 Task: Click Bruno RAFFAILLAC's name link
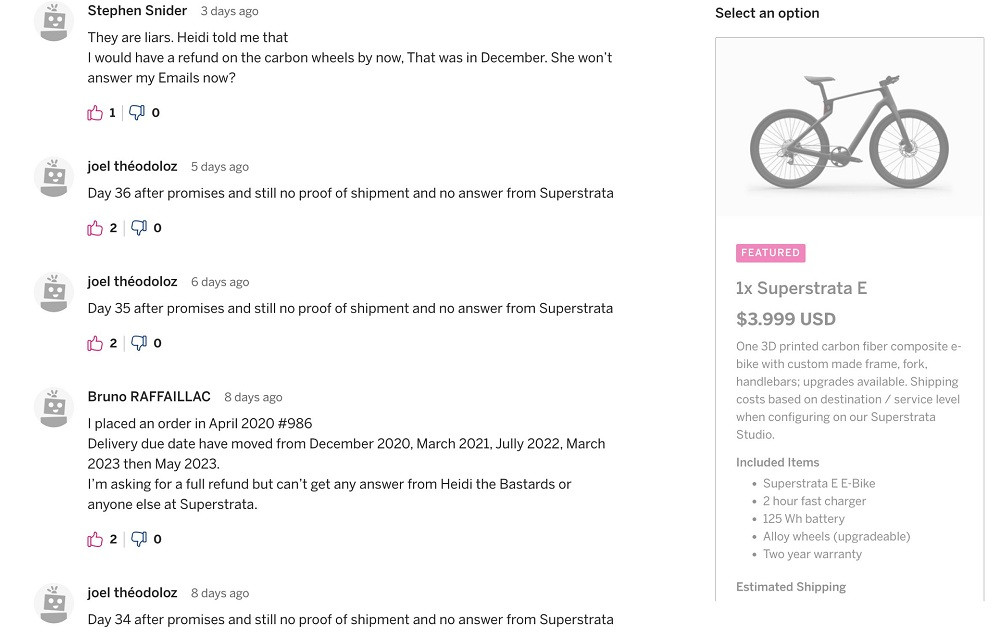click(149, 397)
